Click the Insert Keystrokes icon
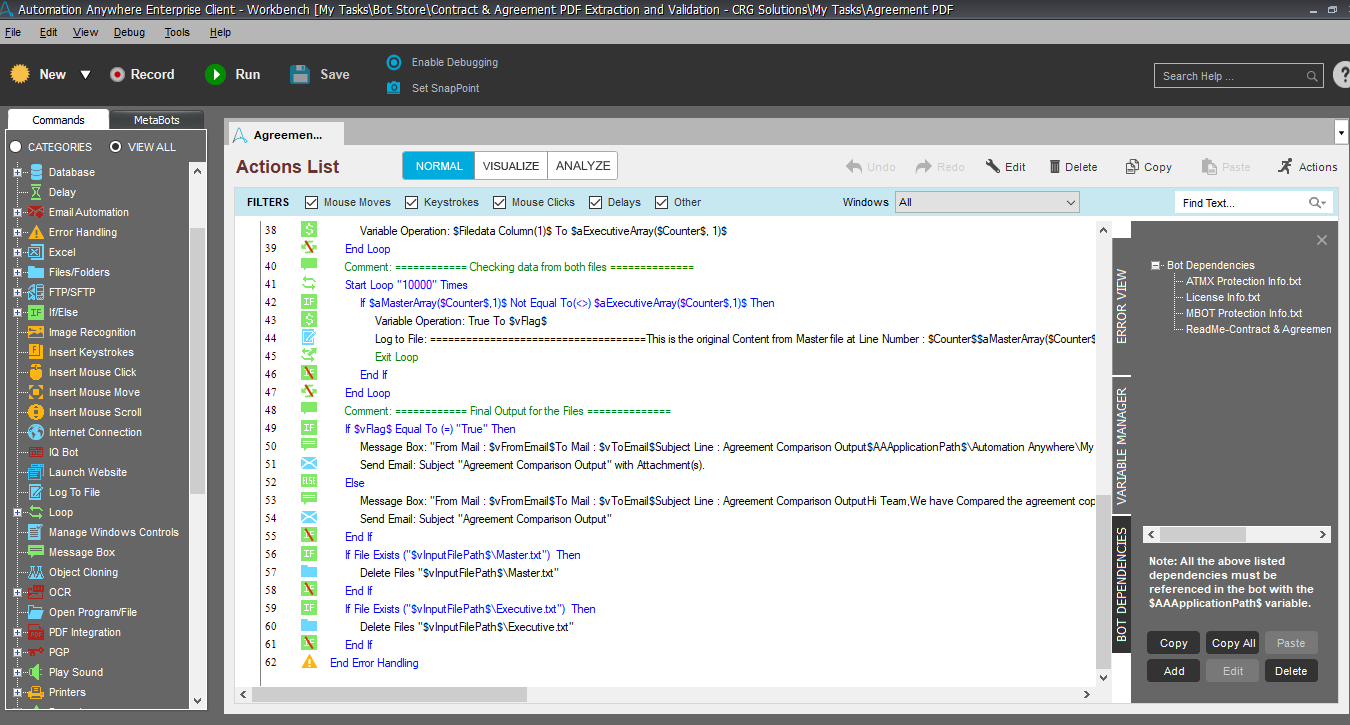 (x=36, y=352)
